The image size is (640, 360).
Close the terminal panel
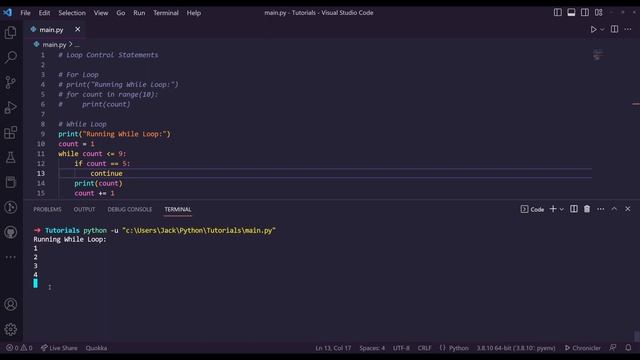pos(628,209)
